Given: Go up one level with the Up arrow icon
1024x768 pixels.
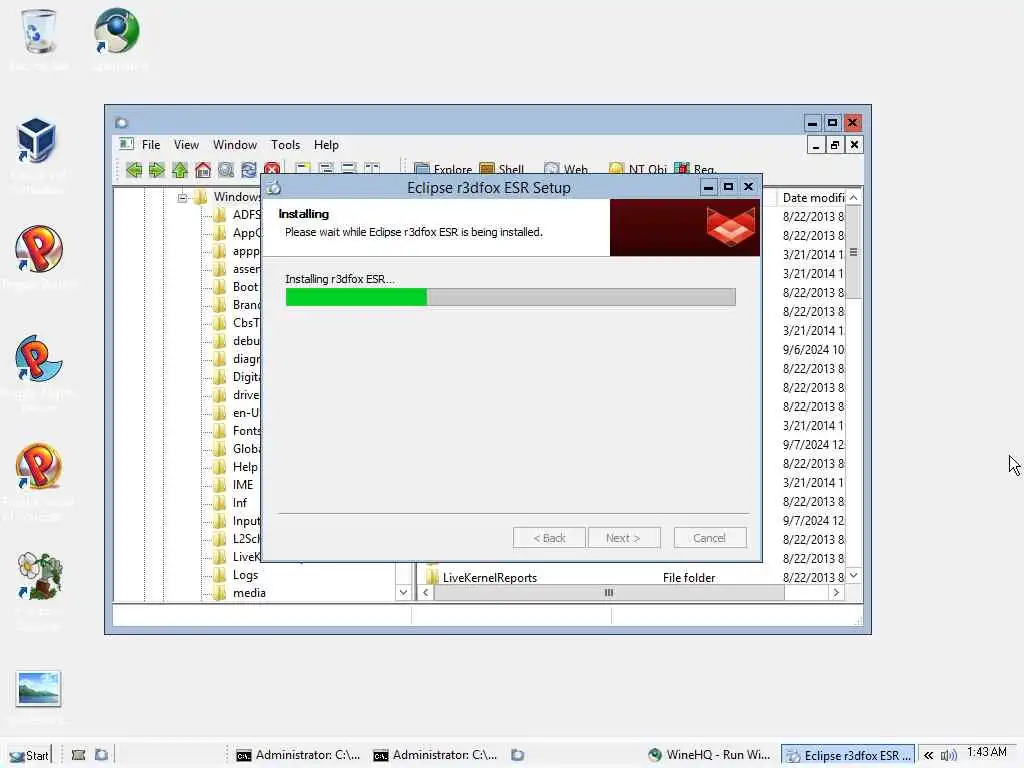Looking at the screenshot, I should [x=180, y=170].
